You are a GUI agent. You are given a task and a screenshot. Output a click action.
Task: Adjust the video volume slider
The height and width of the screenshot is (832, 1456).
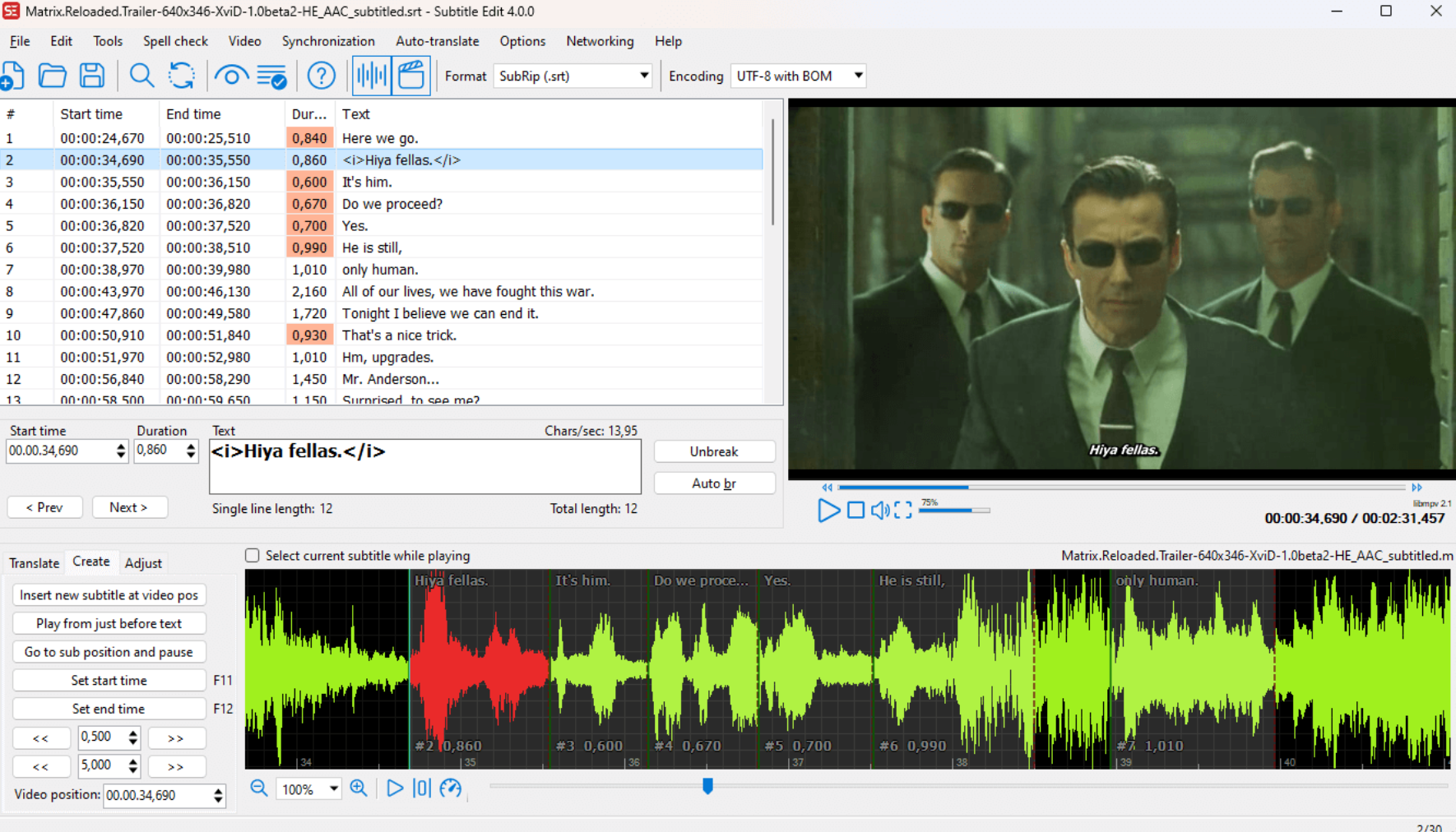tap(954, 510)
